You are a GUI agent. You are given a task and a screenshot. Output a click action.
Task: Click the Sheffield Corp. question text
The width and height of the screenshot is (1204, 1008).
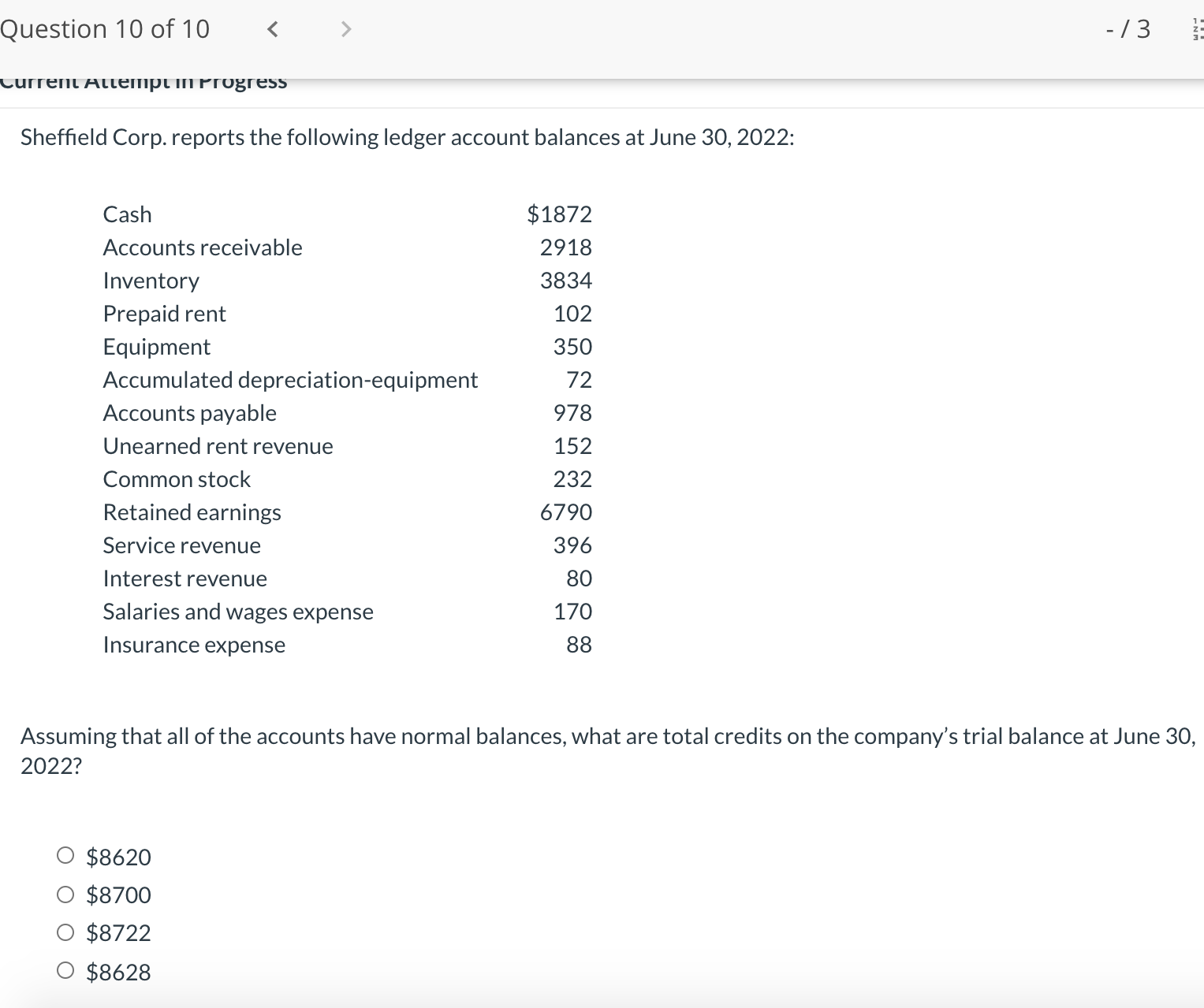pyautogui.click(x=408, y=137)
